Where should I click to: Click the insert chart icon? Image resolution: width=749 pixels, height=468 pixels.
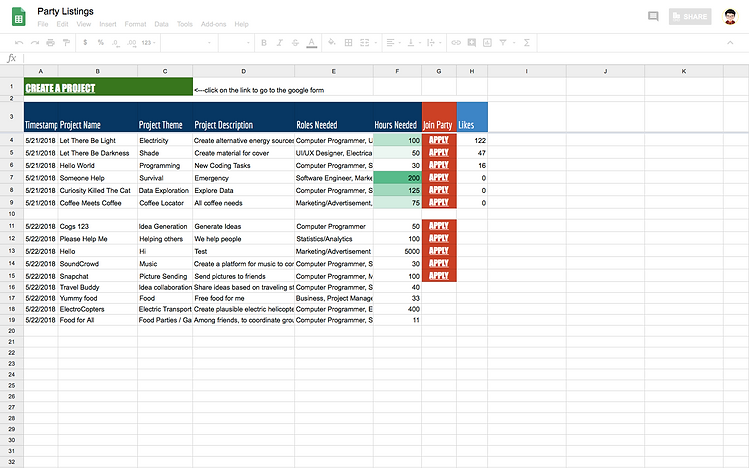pos(487,43)
